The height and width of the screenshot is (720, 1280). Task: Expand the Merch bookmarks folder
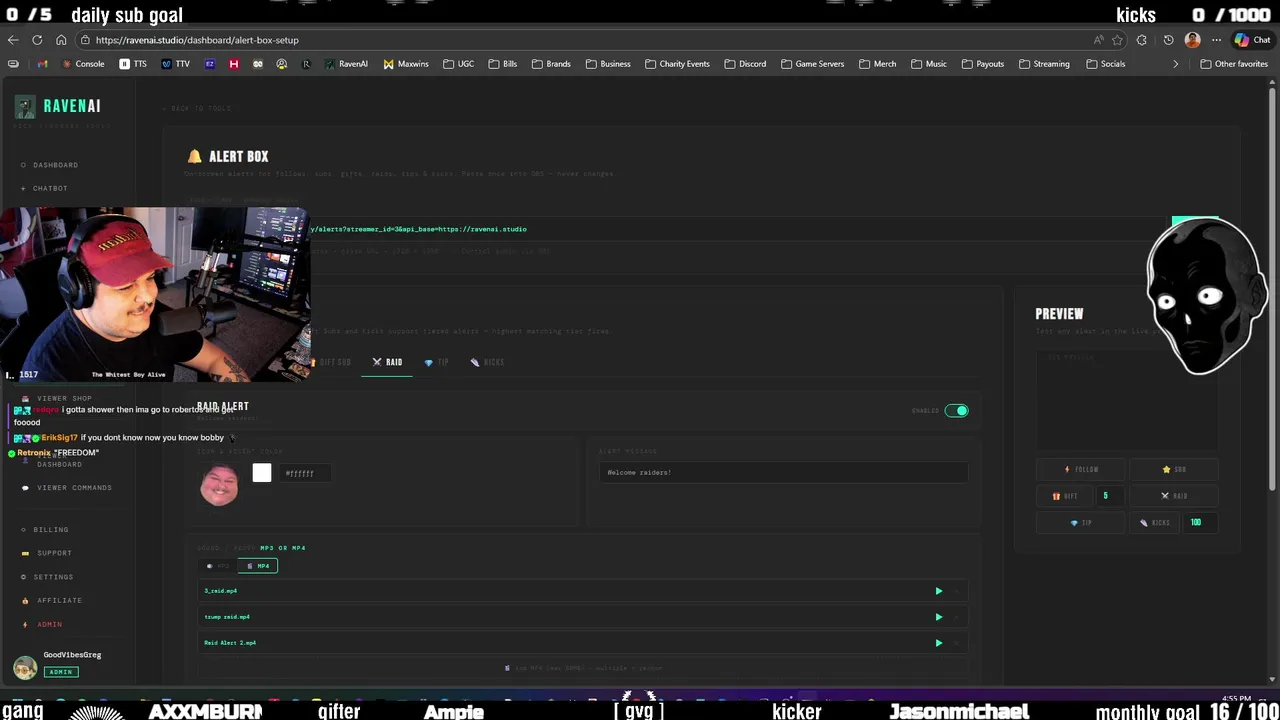[x=877, y=64]
